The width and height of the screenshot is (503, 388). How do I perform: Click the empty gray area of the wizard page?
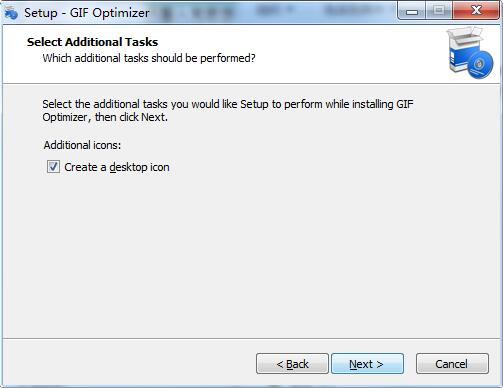251,253
